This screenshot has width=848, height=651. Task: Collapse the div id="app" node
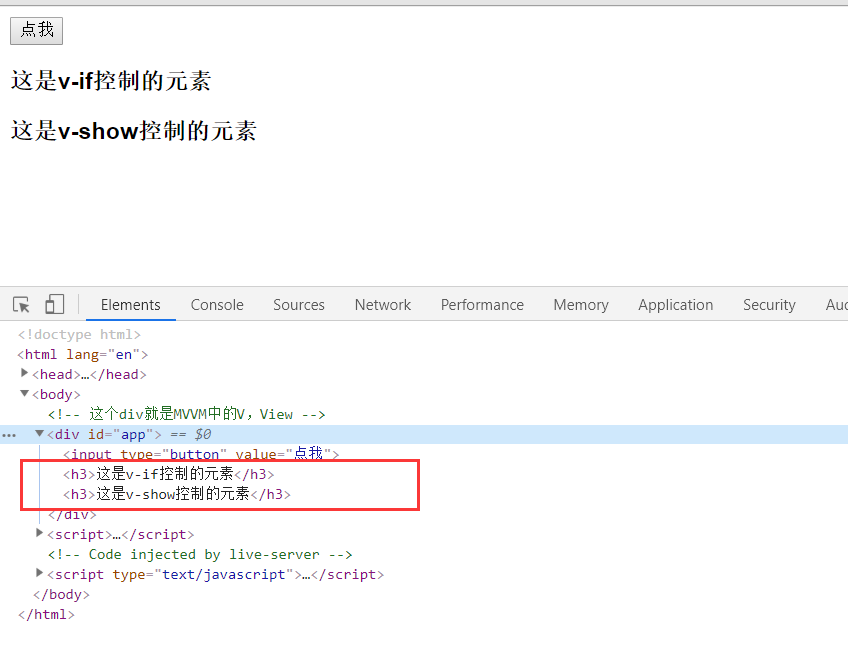pos(39,433)
